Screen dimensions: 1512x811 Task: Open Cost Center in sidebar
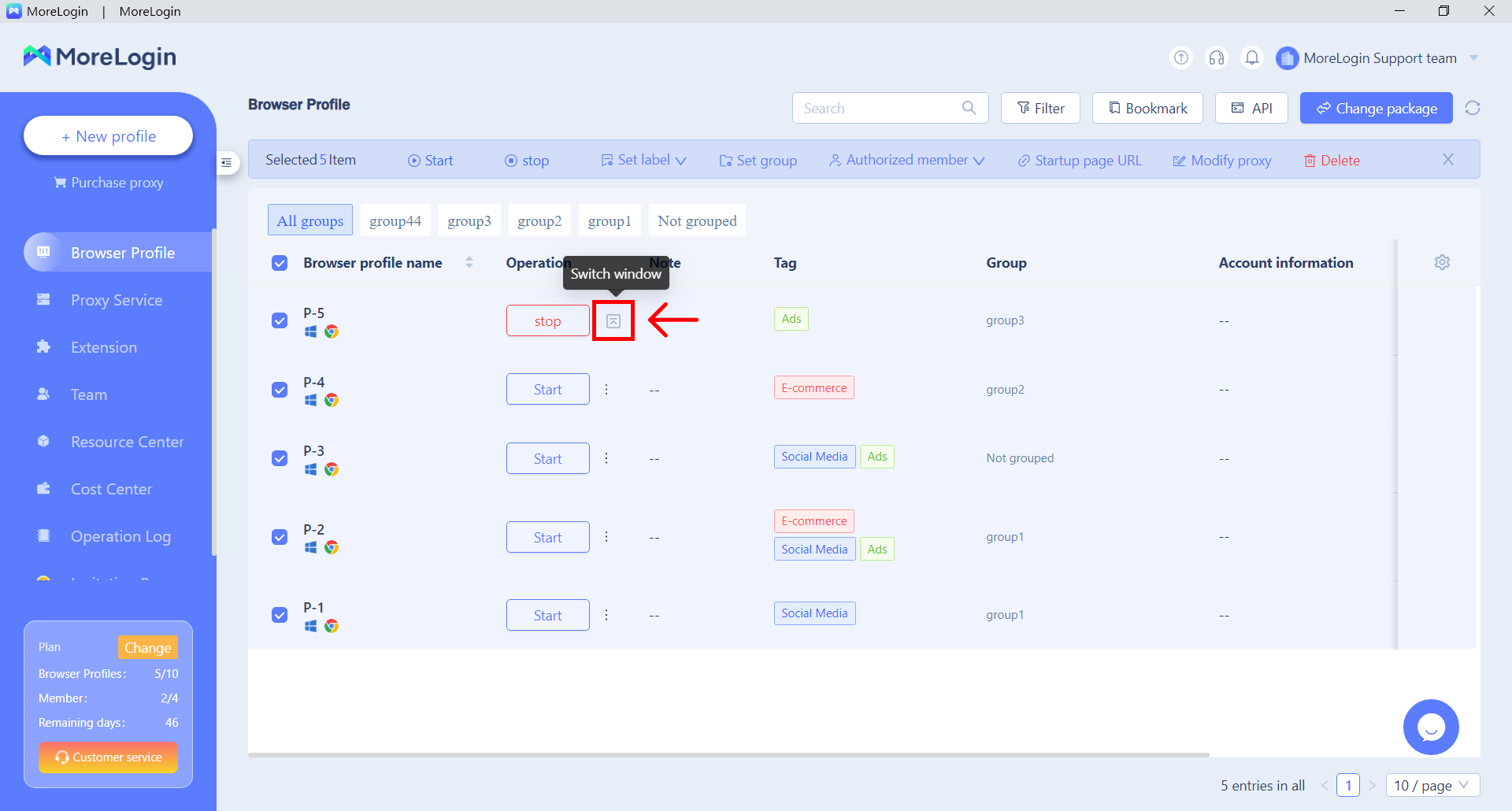click(111, 489)
